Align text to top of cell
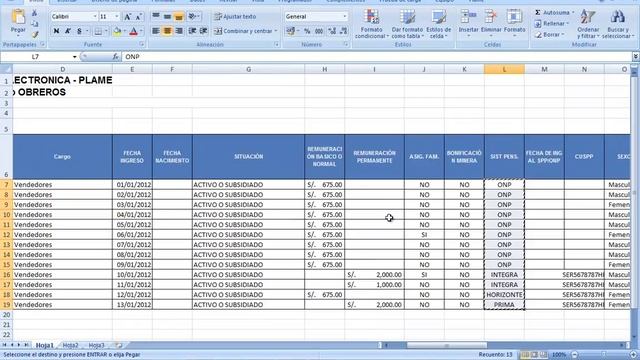Image resolution: width=640 pixels, height=360 pixels. click(156, 16)
